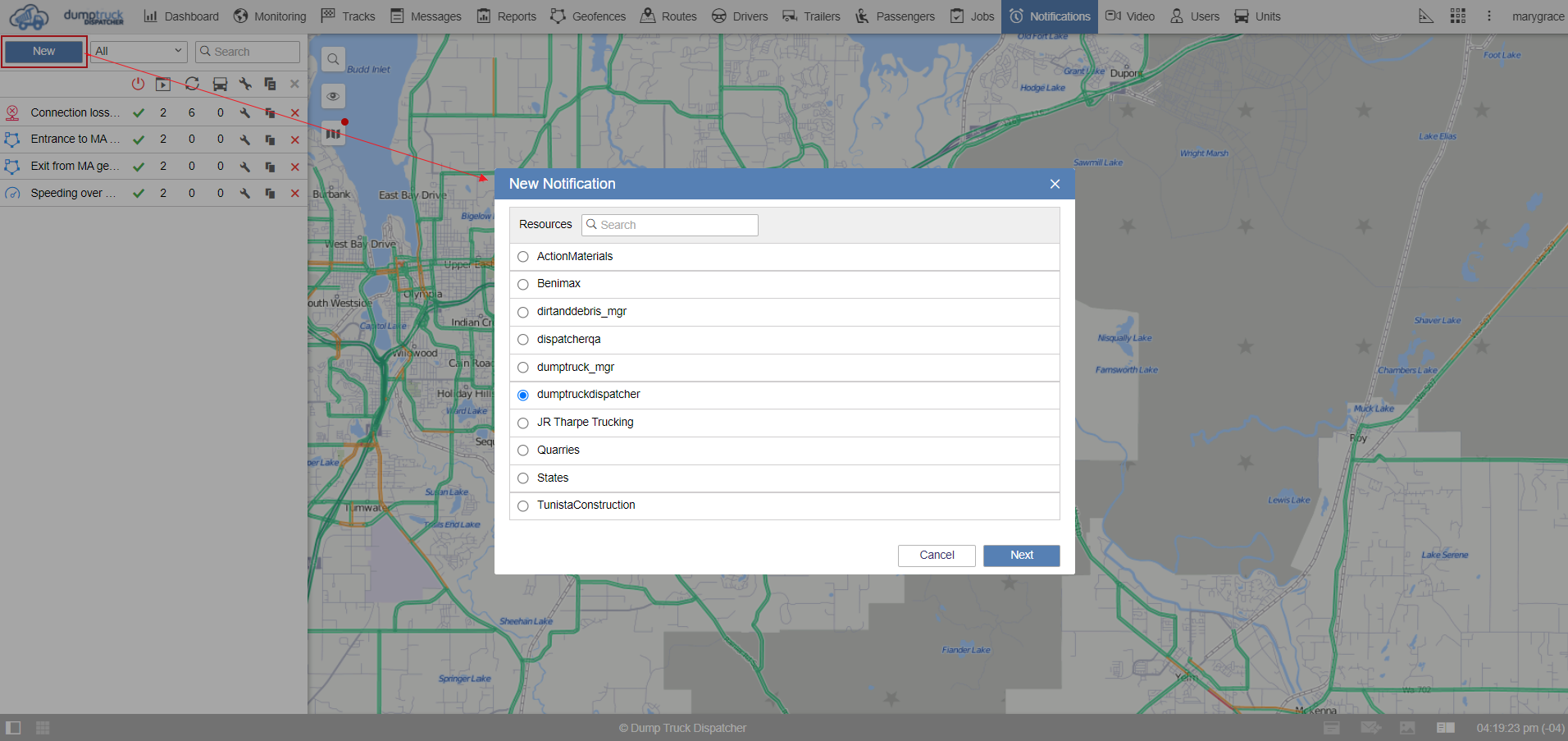1568x741 pixels.
Task: Focus the Resources search field
Action: coord(670,225)
